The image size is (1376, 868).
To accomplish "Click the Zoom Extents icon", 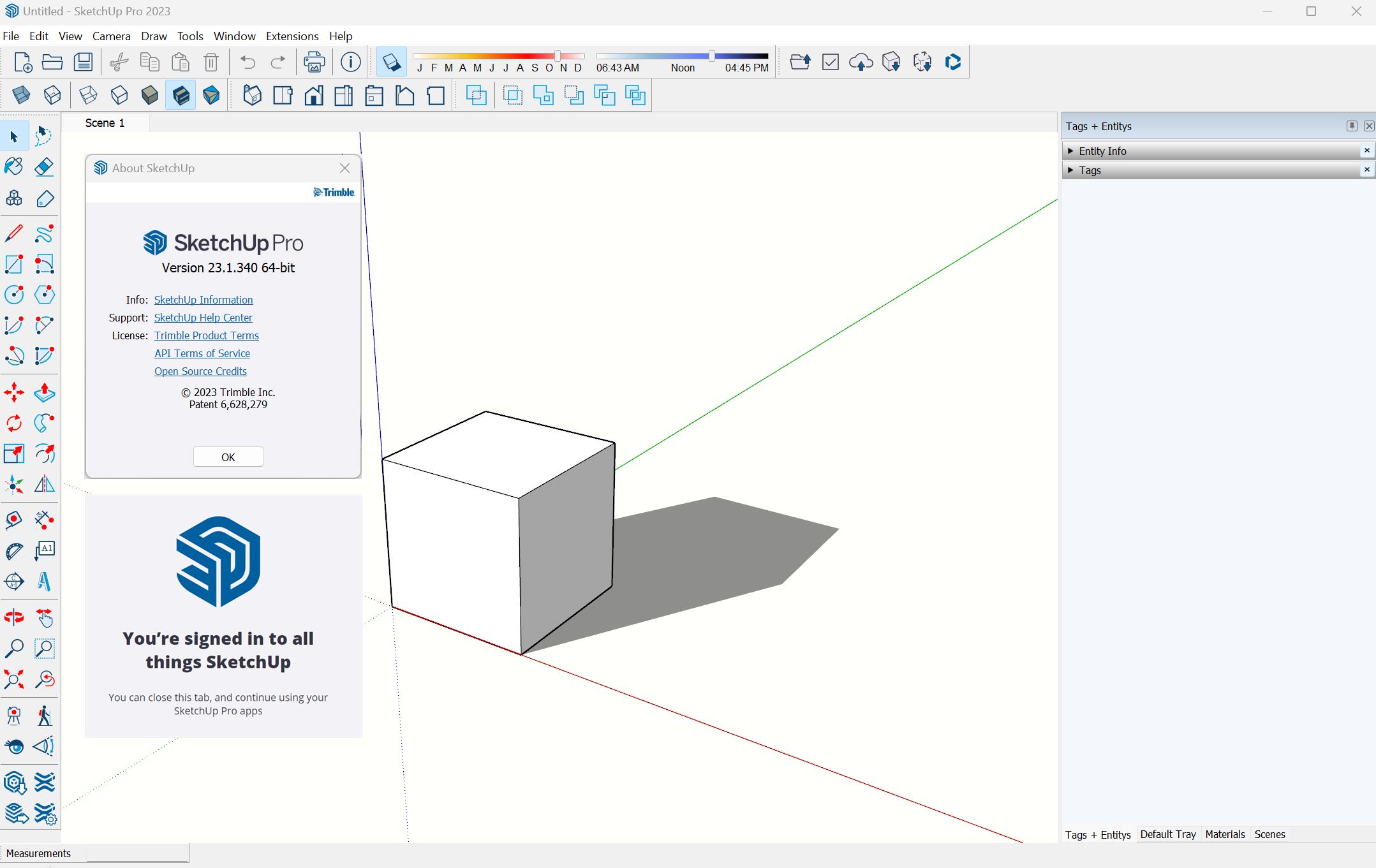I will (x=14, y=679).
